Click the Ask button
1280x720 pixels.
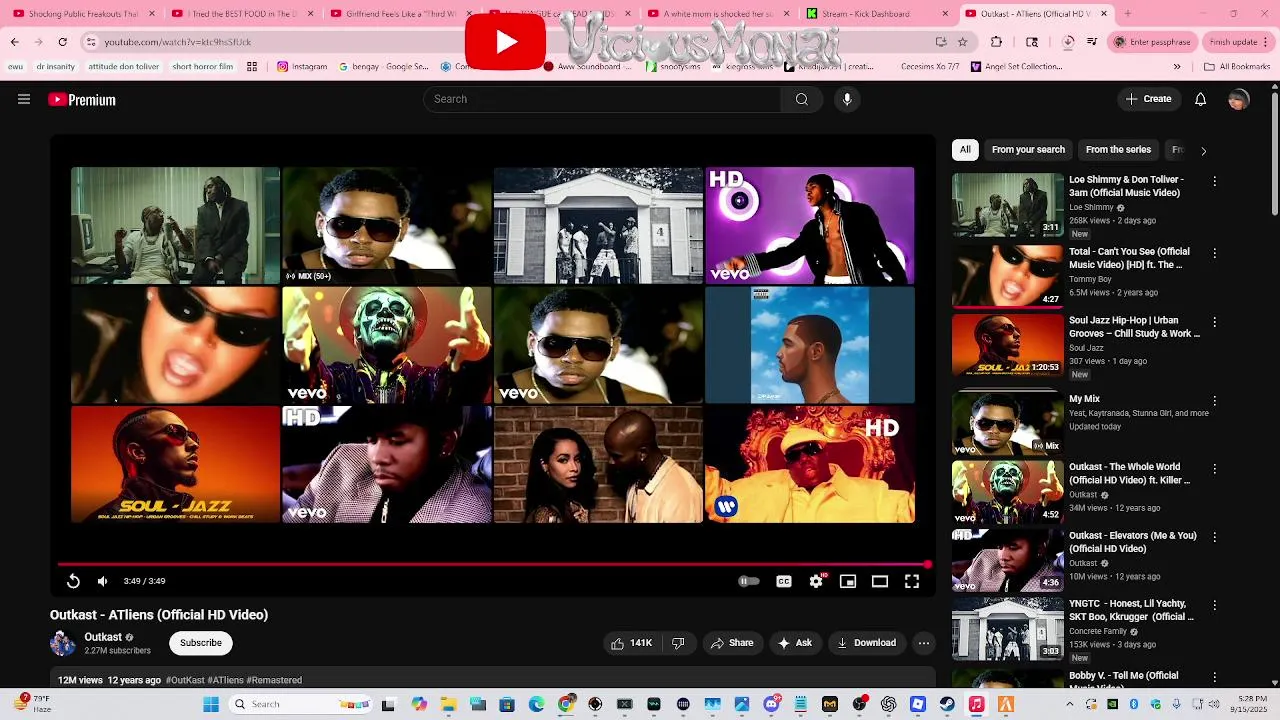pos(795,643)
